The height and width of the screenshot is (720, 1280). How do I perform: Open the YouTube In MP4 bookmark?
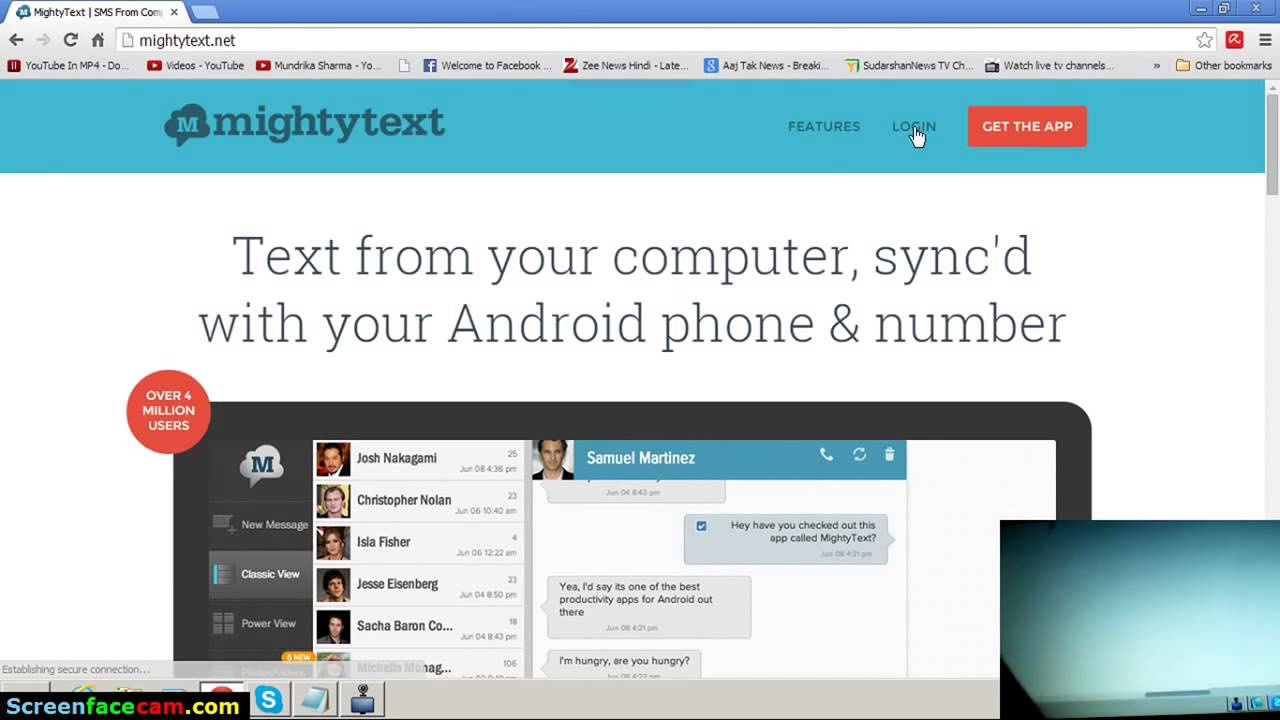pyautogui.click(x=69, y=66)
